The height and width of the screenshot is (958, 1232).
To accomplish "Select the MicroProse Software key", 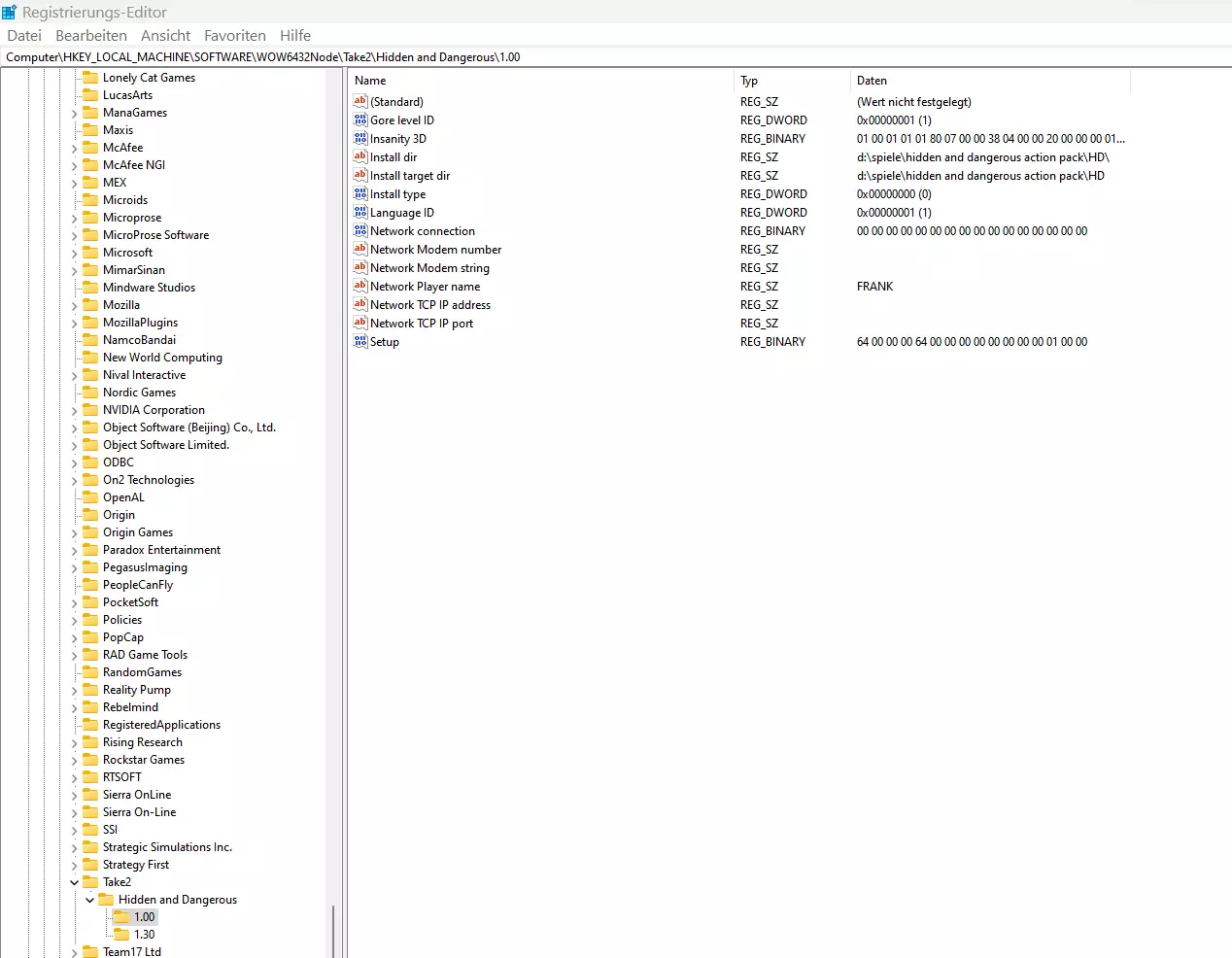I will (x=155, y=234).
